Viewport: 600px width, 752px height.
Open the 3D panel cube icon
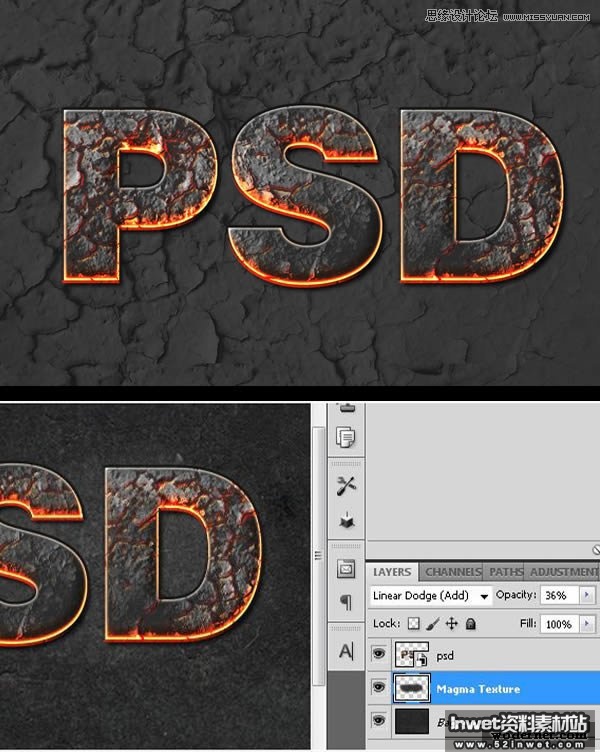[x=346, y=520]
